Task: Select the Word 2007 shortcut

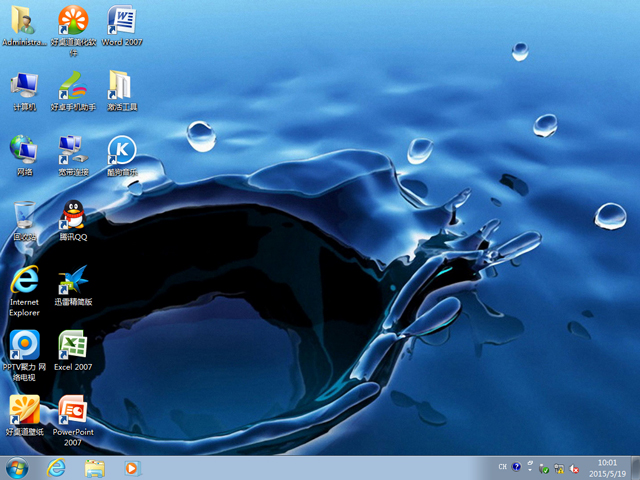Action: (x=122, y=25)
